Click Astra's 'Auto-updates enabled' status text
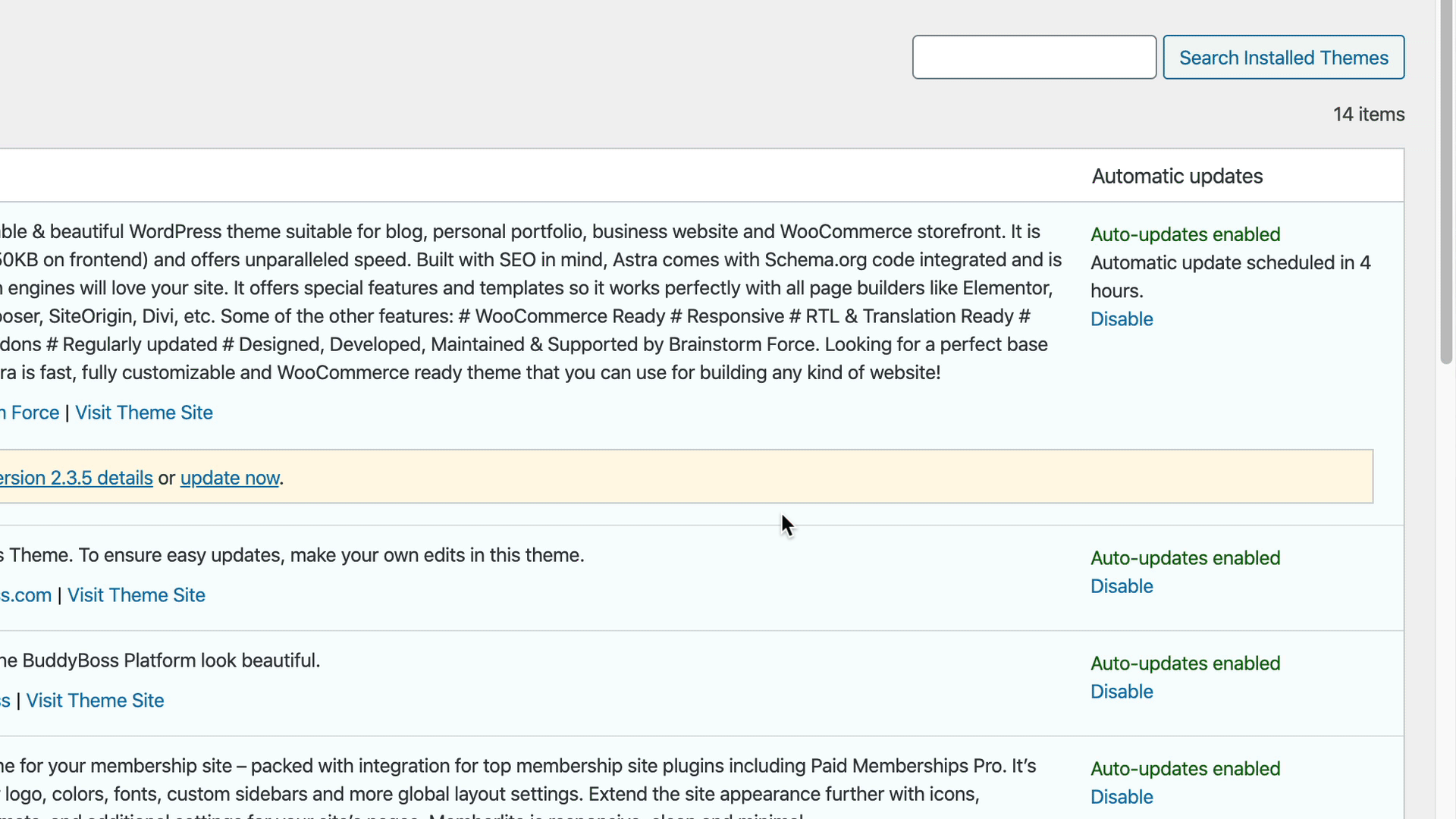The image size is (1456, 819). [x=1185, y=234]
